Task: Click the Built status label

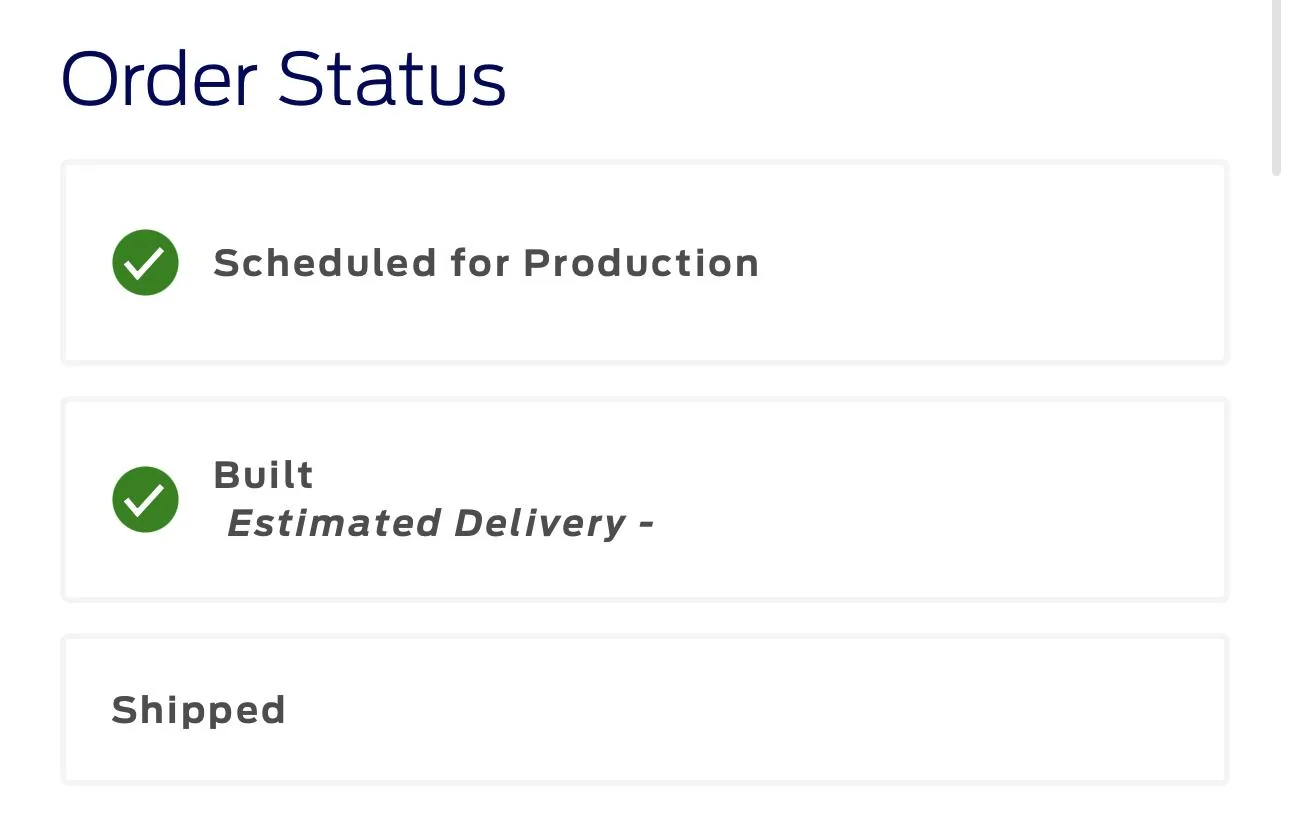Action: click(263, 475)
